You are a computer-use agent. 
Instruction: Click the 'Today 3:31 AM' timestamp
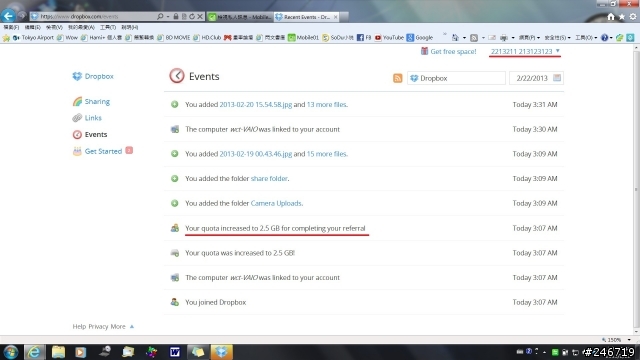[x=535, y=104]
